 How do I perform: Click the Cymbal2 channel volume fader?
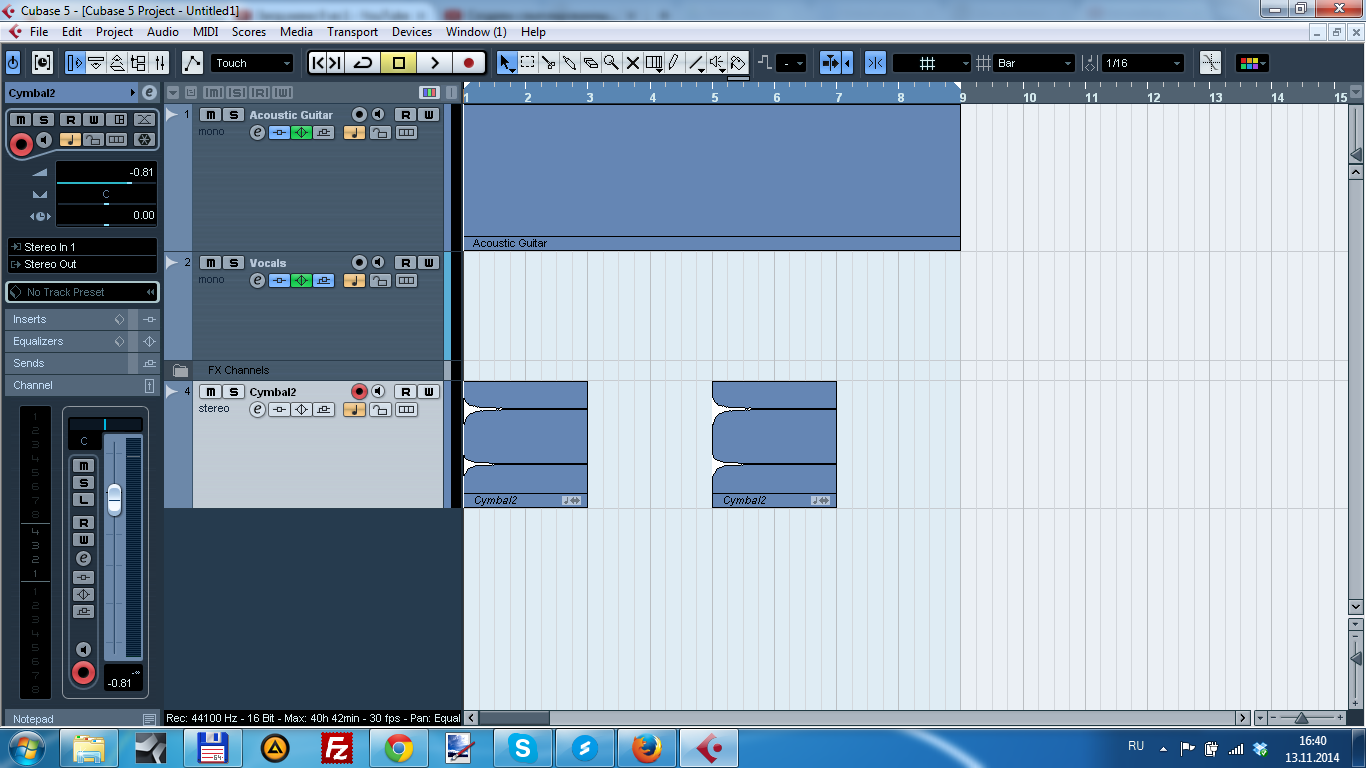pos(114,498)
